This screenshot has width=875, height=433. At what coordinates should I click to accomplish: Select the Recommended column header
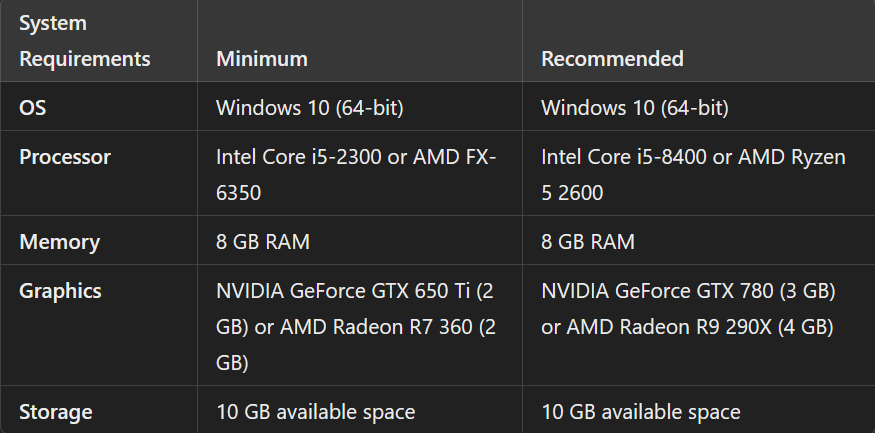point(612,59)
